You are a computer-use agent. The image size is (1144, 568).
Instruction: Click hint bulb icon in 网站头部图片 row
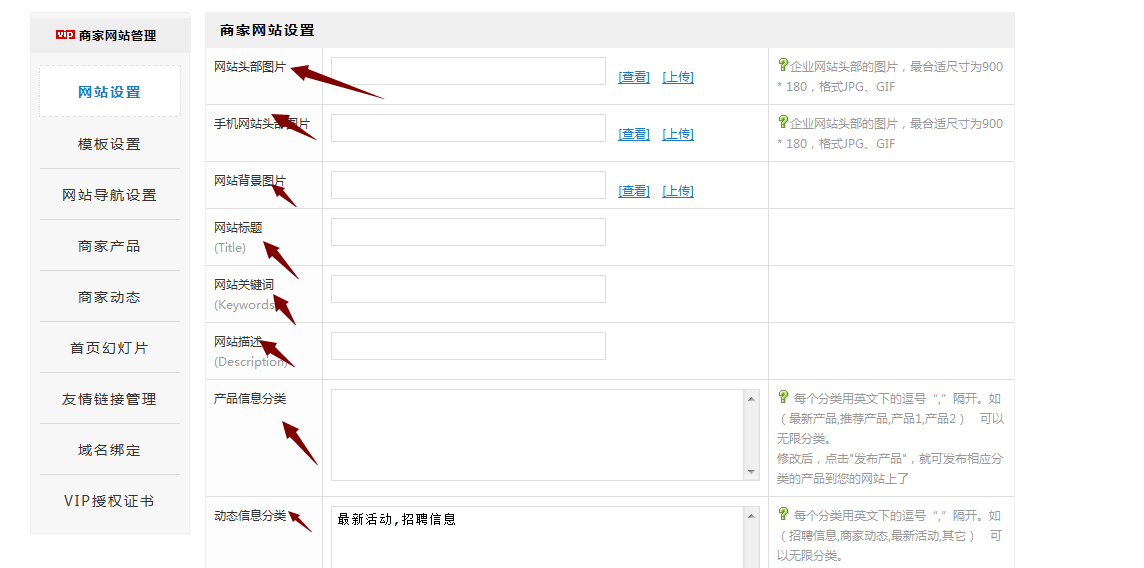point(783,65)
